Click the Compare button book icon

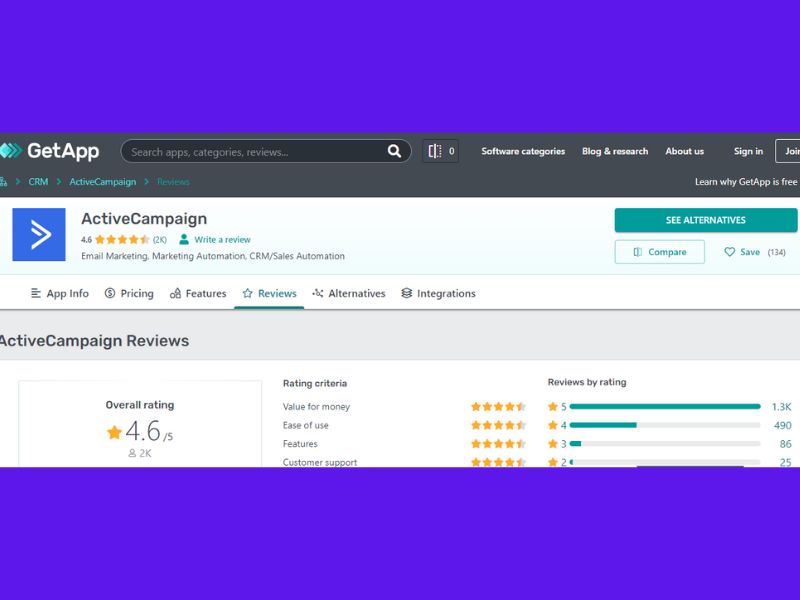[638, 252]
